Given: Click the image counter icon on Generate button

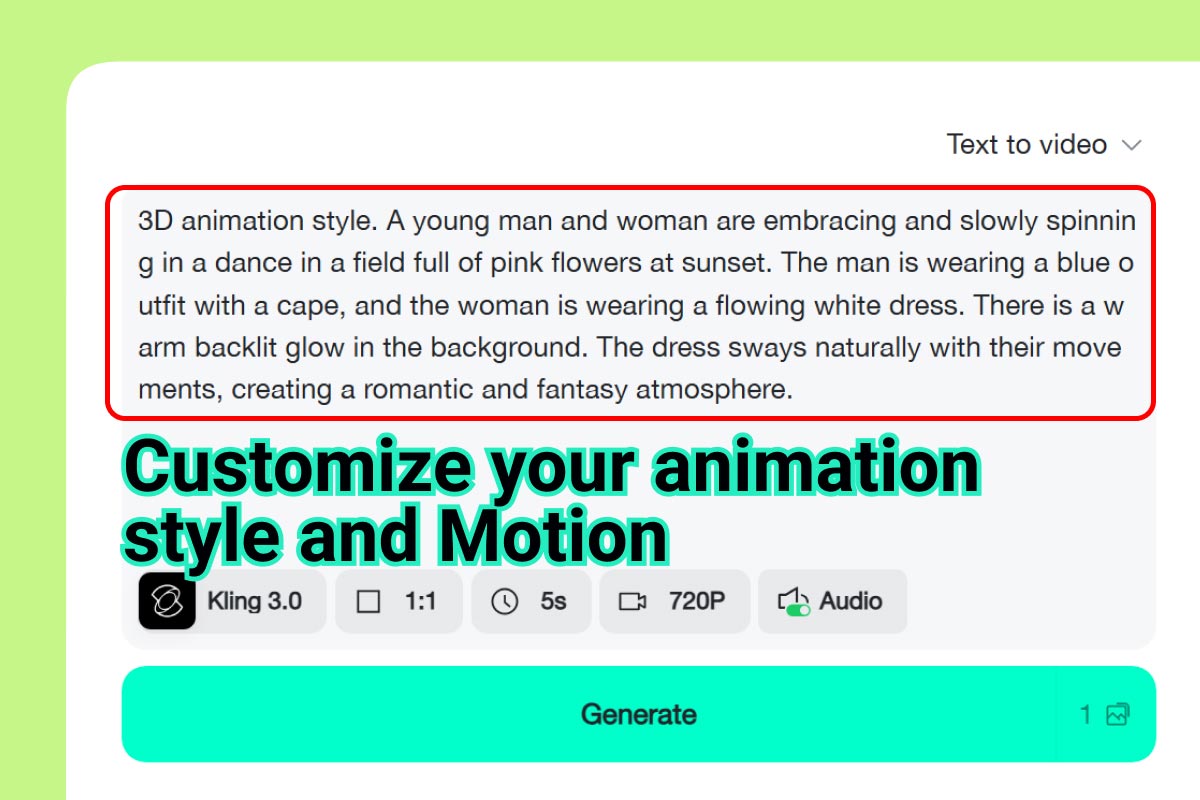Looking at the screenshot, I should (1117, 714).
